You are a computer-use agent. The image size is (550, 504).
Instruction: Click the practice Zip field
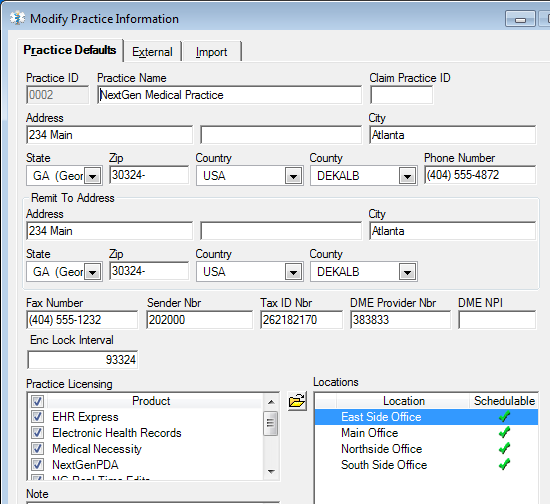(x=149, y=175)
